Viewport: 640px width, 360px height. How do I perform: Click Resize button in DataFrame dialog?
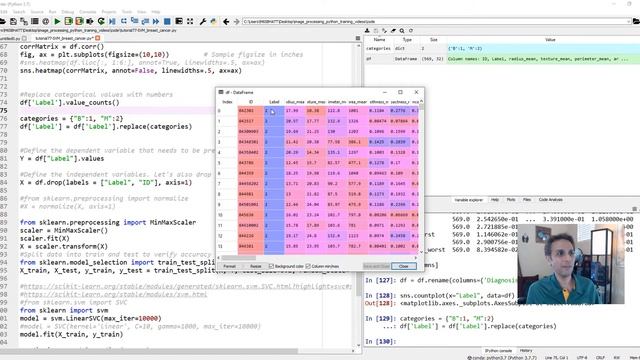(x=256, y=266)
